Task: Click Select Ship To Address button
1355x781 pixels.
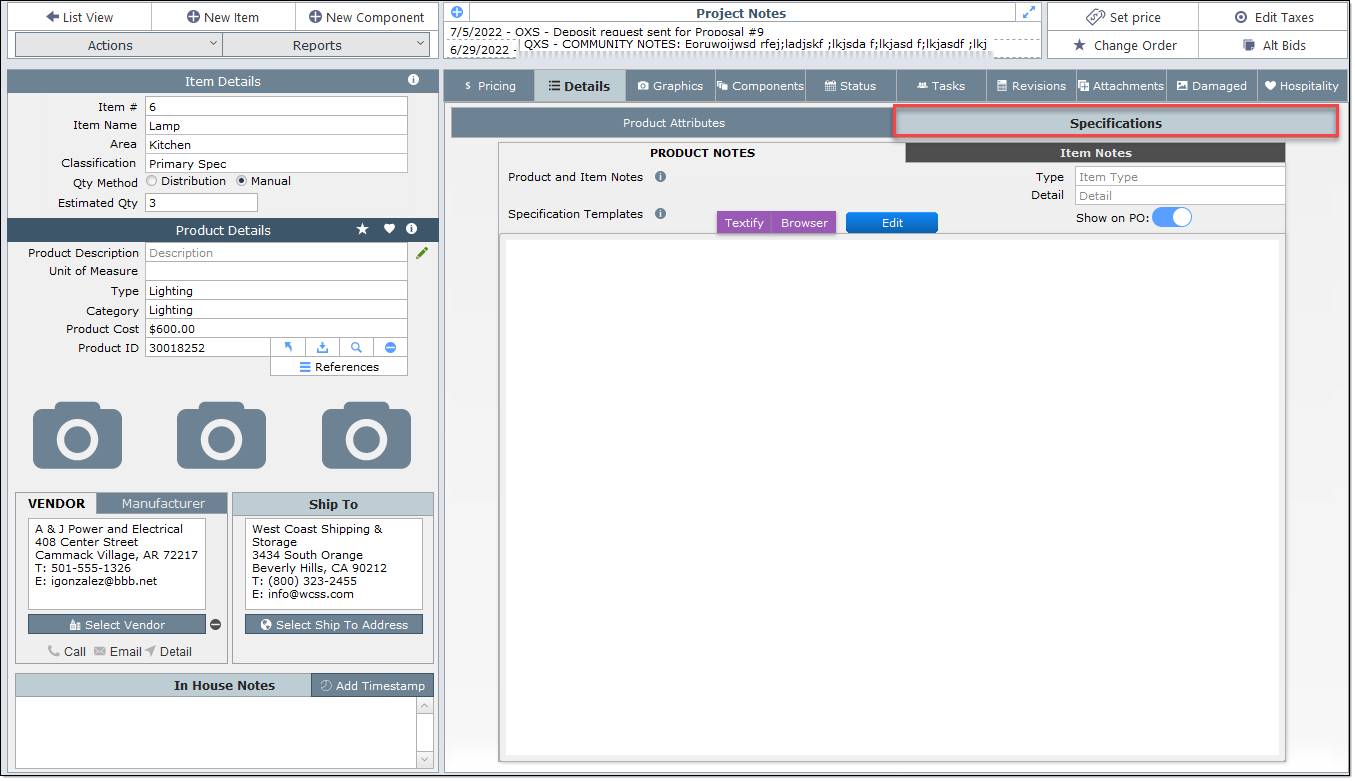Action: coord(333,625)
